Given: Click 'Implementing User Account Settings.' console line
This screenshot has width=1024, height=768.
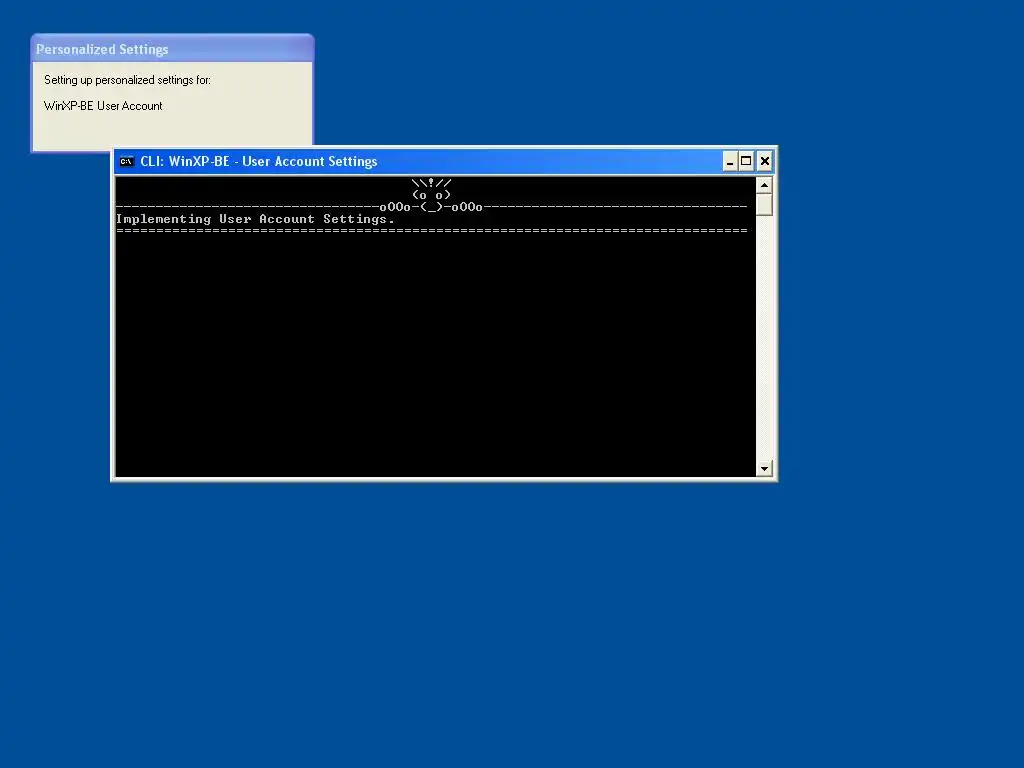Looking at the screenshot, I should (x=255, y=219).
